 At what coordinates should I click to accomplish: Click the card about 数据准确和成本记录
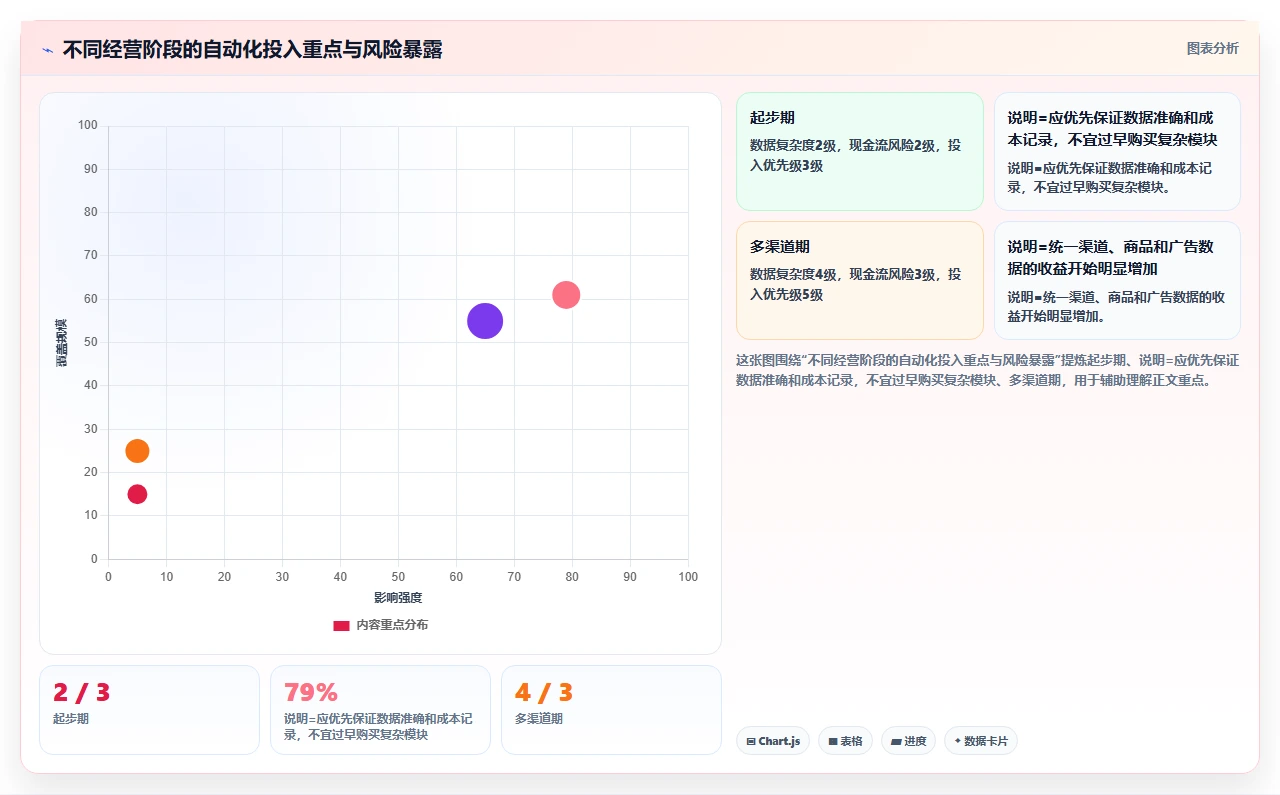coord(1117,152)
